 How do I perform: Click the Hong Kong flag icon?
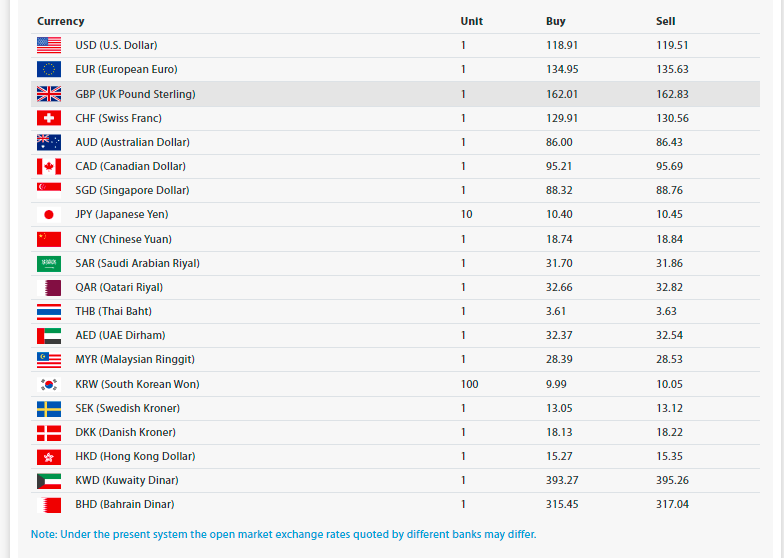coord(49,456)
